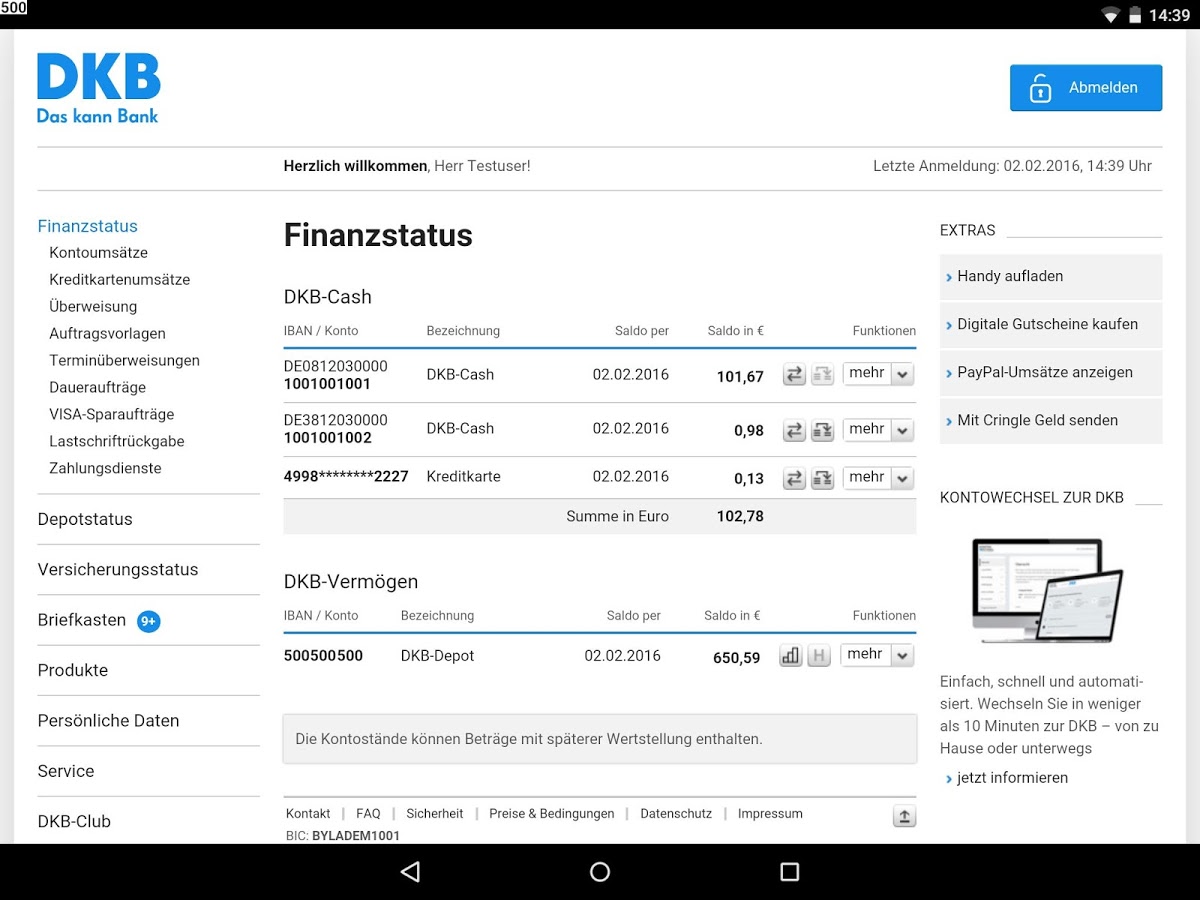Image resolution: width=1200 pixels, height=900 pixels.
Task: Click the FAQ footer link
Action: 368,814
